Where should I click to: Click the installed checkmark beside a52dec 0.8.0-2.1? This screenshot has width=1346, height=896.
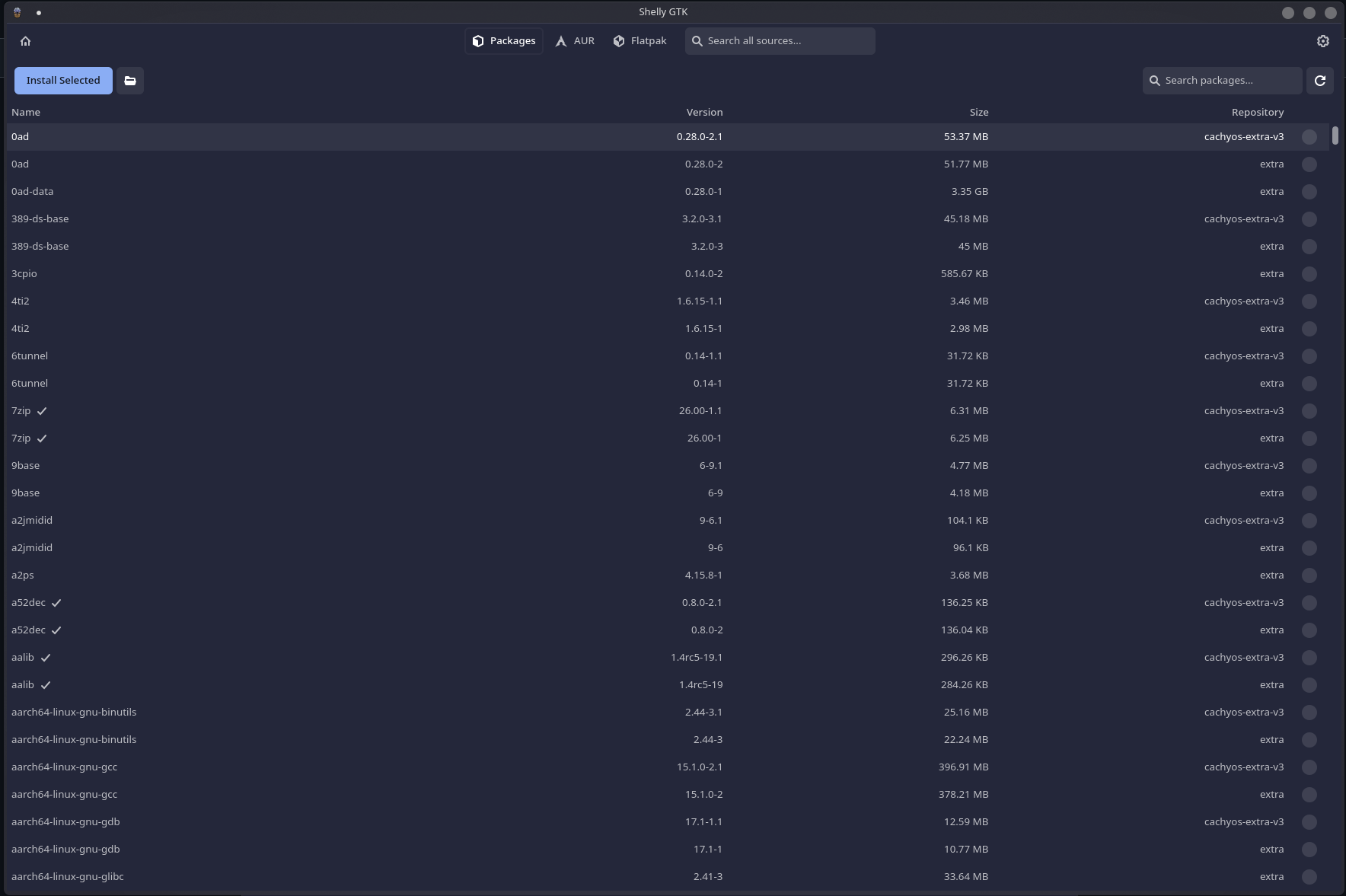(x=56, y=603)
